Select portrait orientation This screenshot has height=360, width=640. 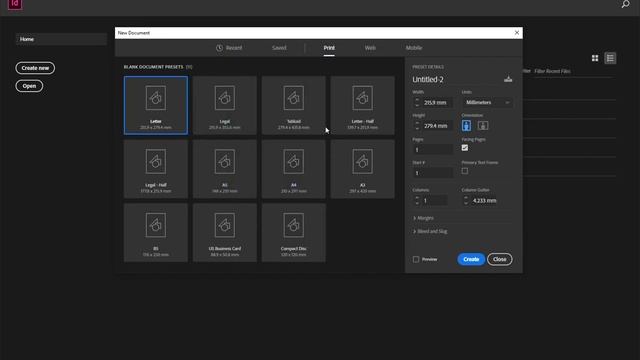tap(466, 126)
